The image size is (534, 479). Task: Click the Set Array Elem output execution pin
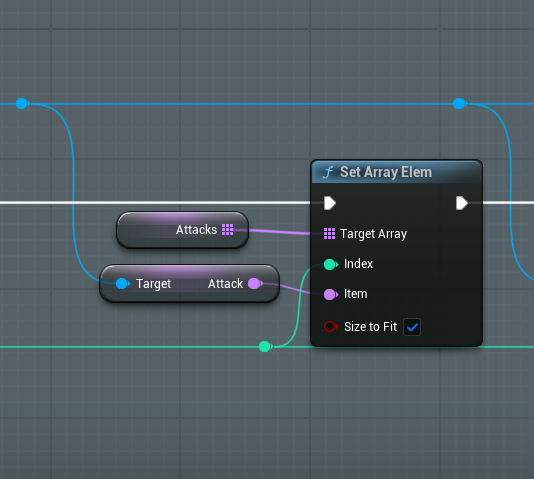[462, 203]
